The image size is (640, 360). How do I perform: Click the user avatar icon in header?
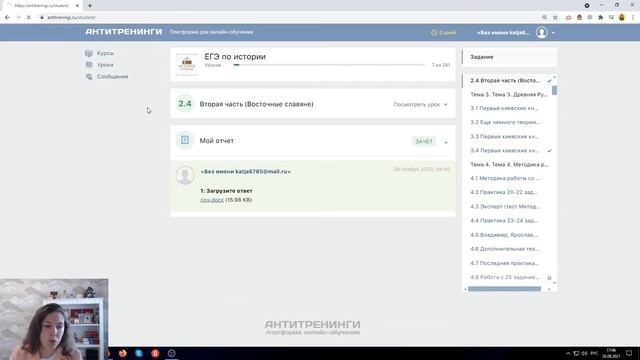pos(542,33)
